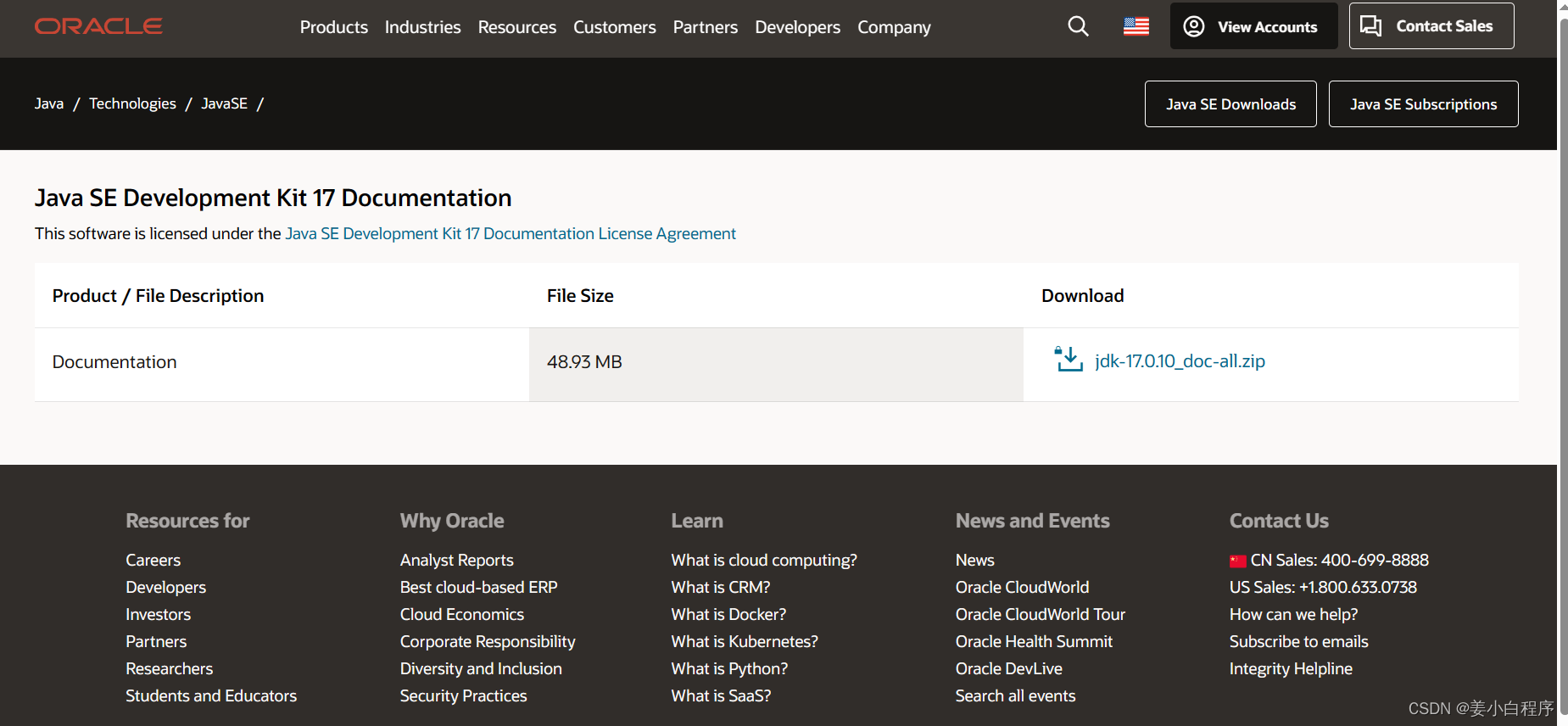This screenshot has width=1568, height=726.
Task: Go to Java breadcrumb link
Action: click(x=49, y=103)
